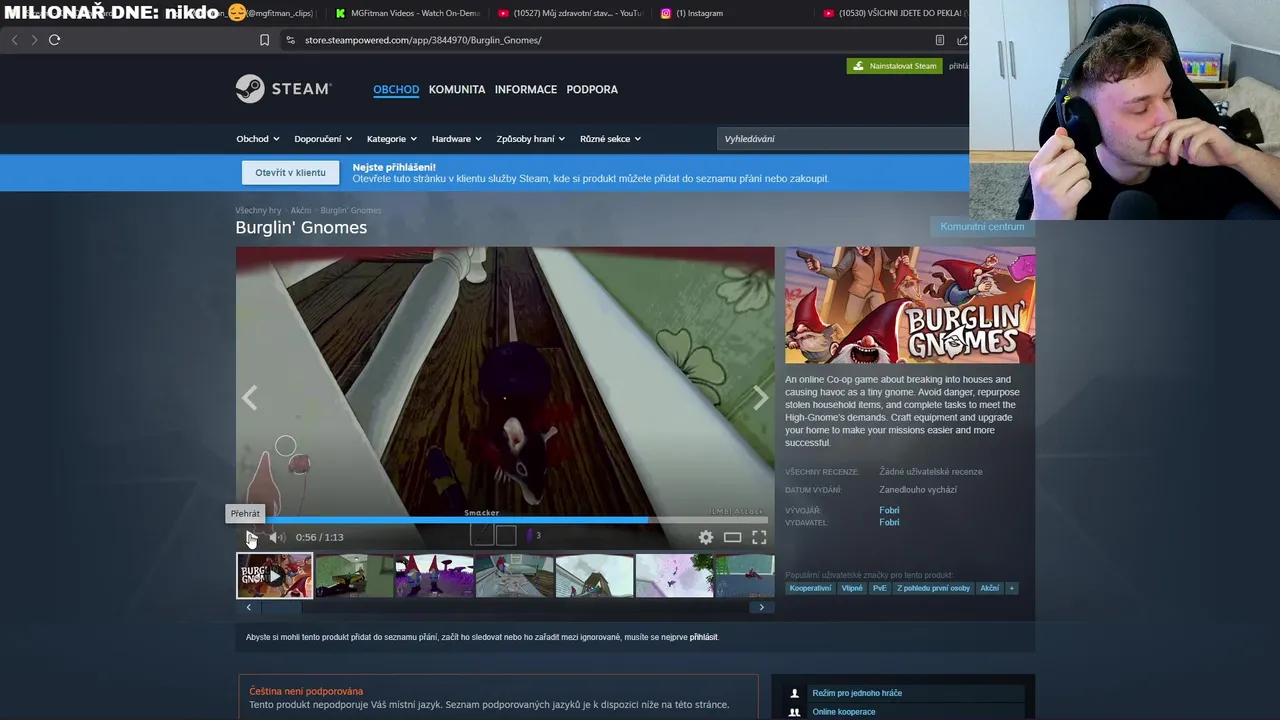1280x720 pixels.
Task: Open the OBCHOD top menu
Action: click(x=396, y=89)
